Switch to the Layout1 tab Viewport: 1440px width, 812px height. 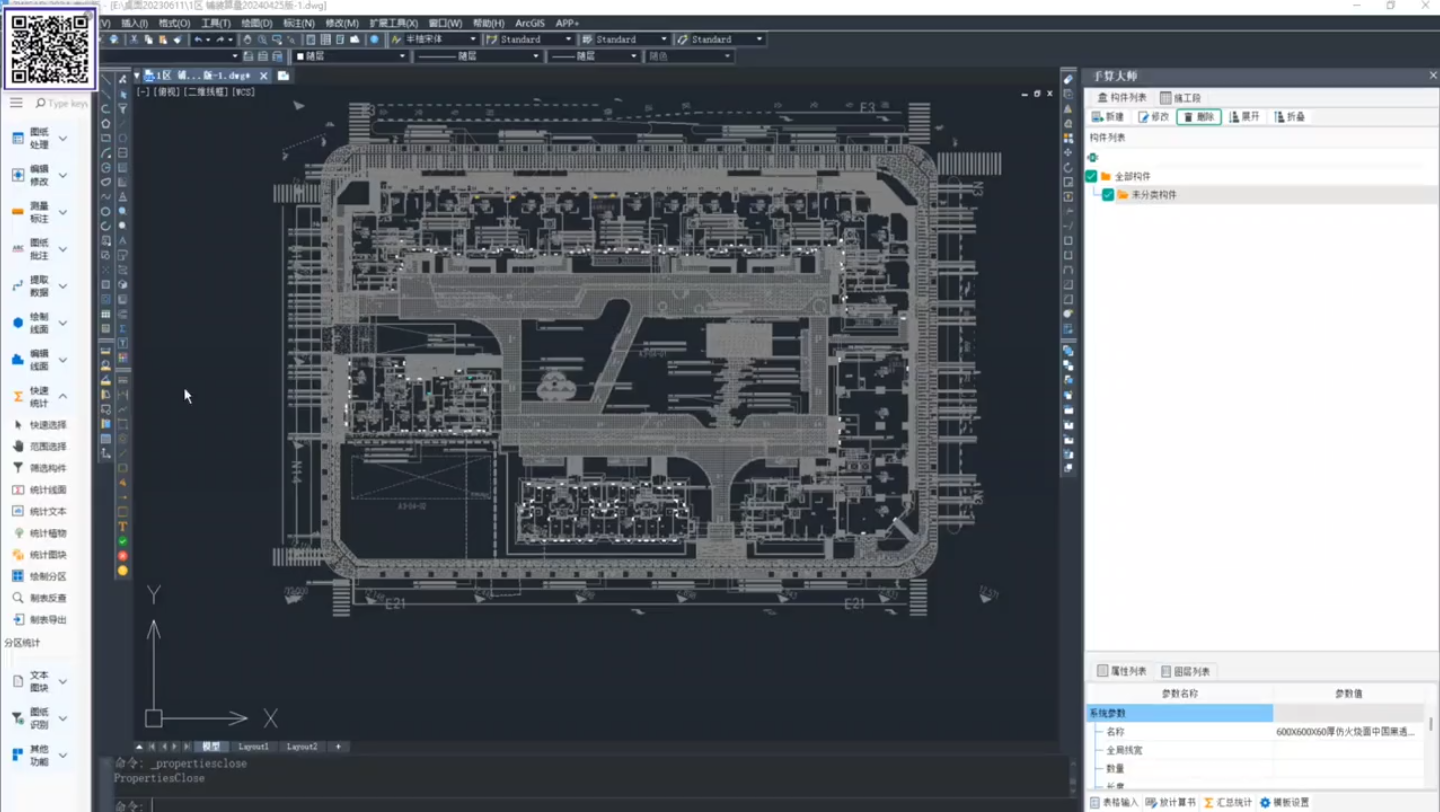[x=253, y=747]
